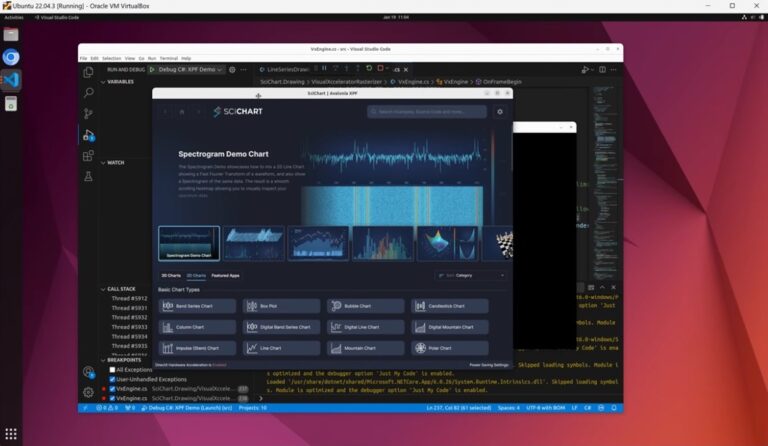
Task: Stop debugging with the red square icon
Action: pyautogui.click(x=380, y=68)
